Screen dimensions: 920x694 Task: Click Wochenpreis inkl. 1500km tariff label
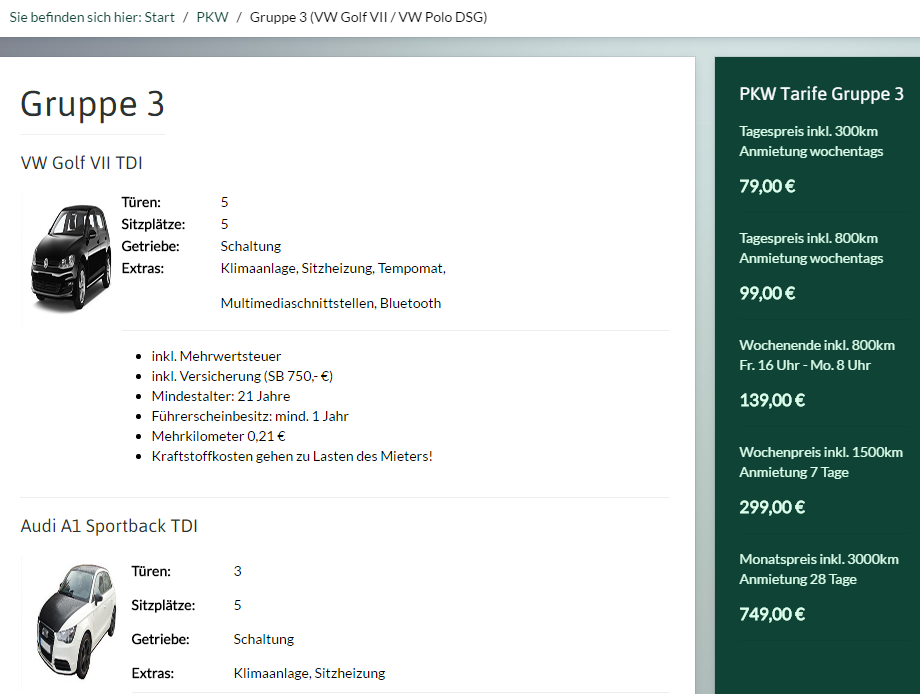click(821, 452)
